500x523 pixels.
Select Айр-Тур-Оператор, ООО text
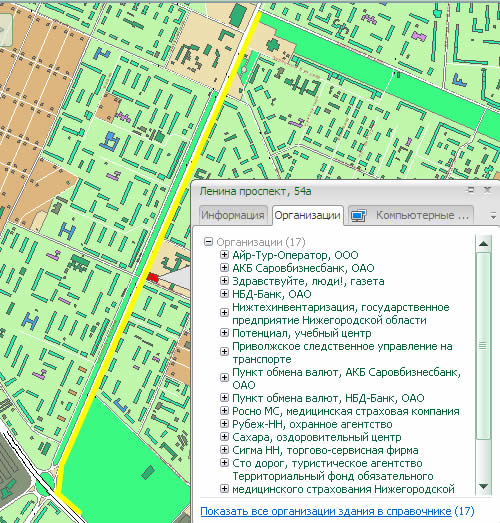click(x=295, y=255)
